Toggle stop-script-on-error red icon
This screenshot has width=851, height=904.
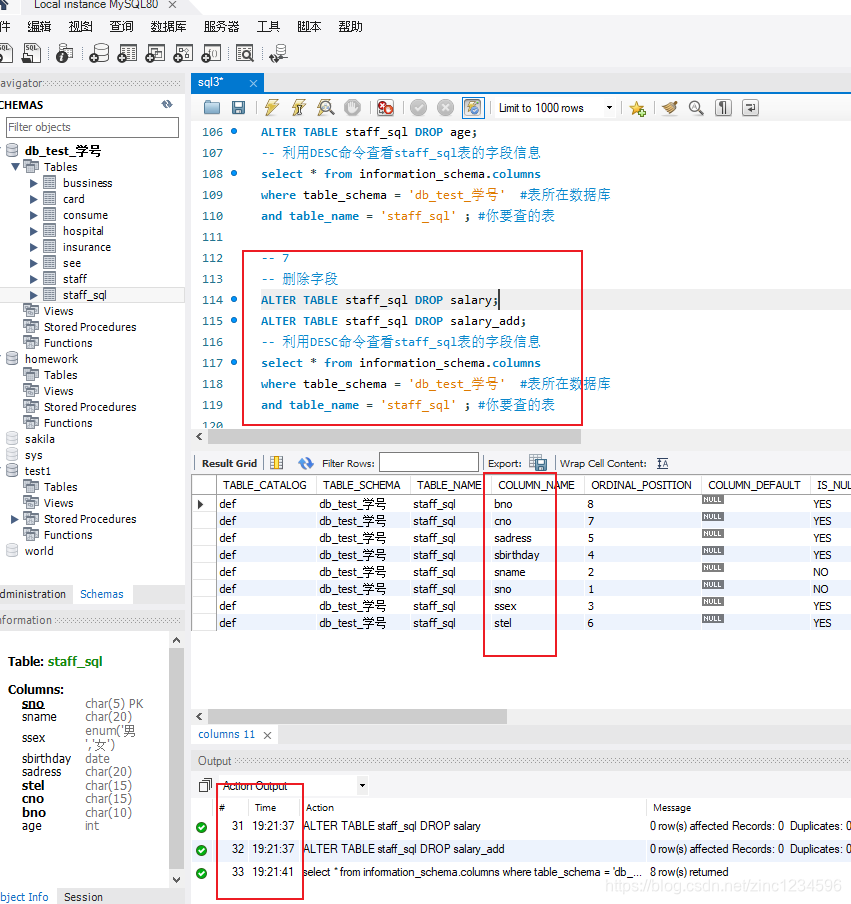pos(385,107)
